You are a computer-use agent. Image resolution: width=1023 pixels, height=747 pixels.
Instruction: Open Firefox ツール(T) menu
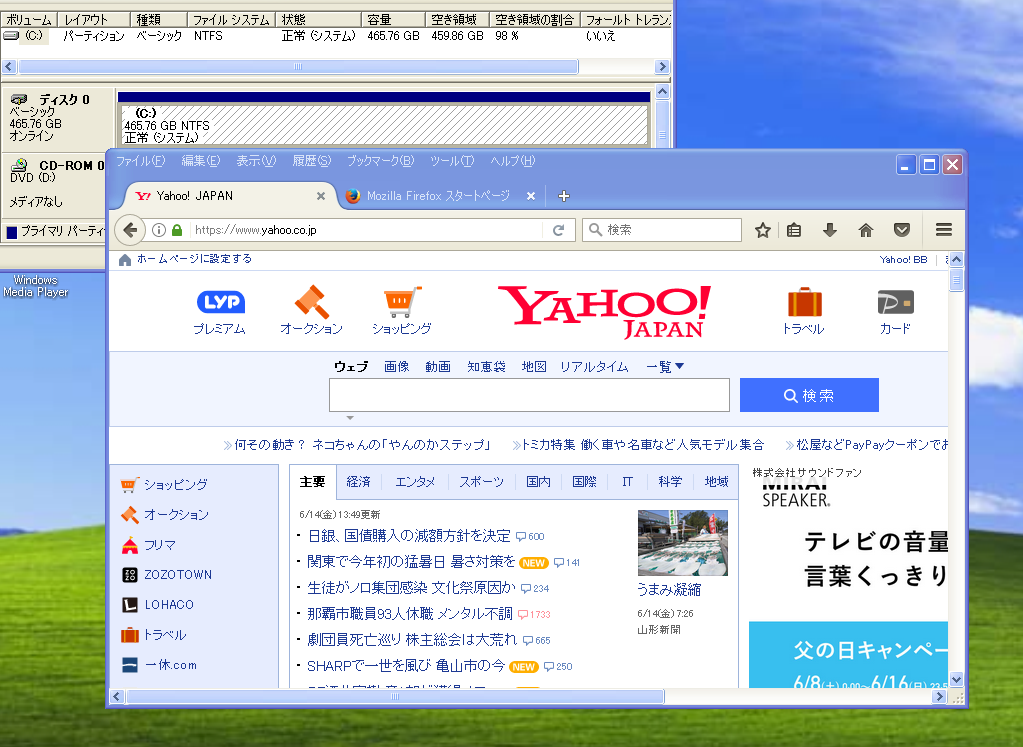pos(451,160)
